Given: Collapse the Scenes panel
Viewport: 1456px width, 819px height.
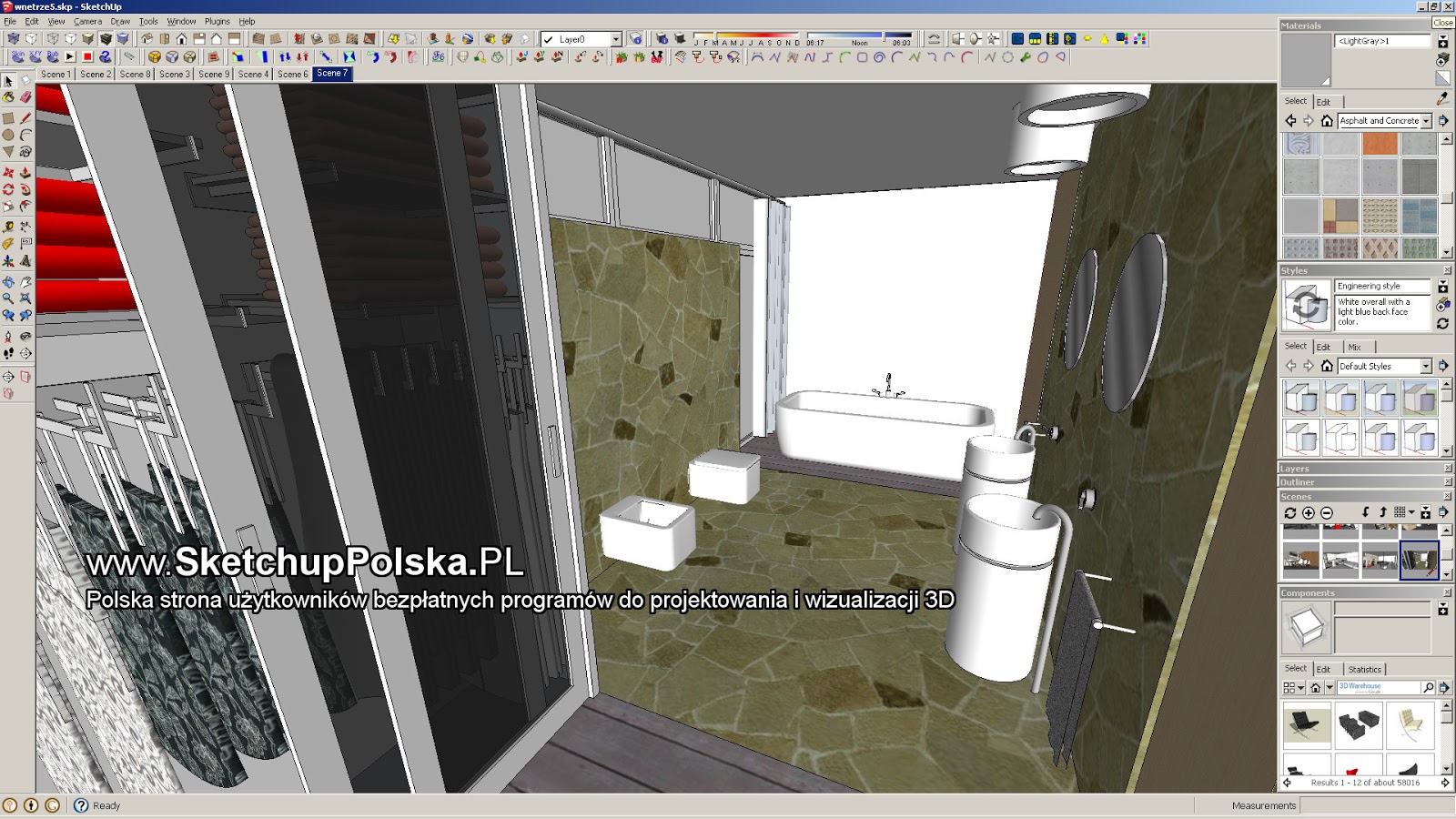Looking at the screenshot, I should tap(1364, 497).
